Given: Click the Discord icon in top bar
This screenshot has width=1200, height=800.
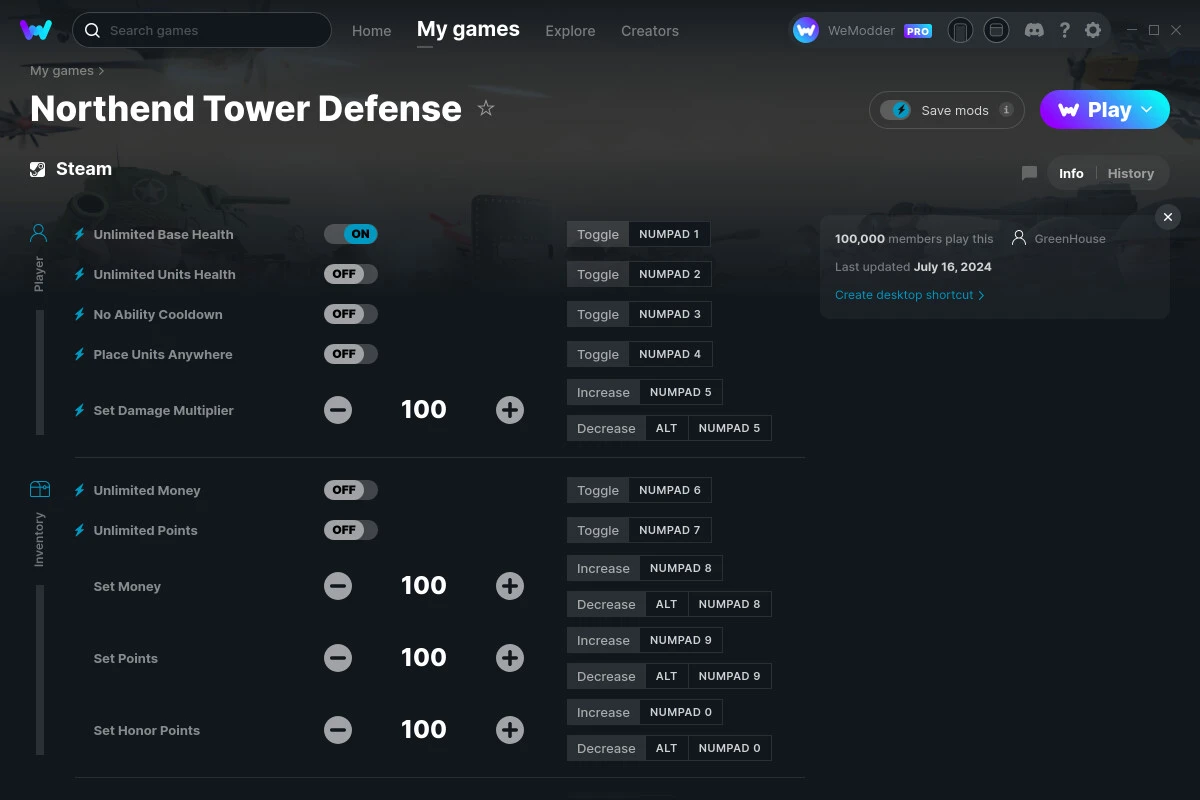Looking at the screenshot, I should click(x=1034, y=30).
